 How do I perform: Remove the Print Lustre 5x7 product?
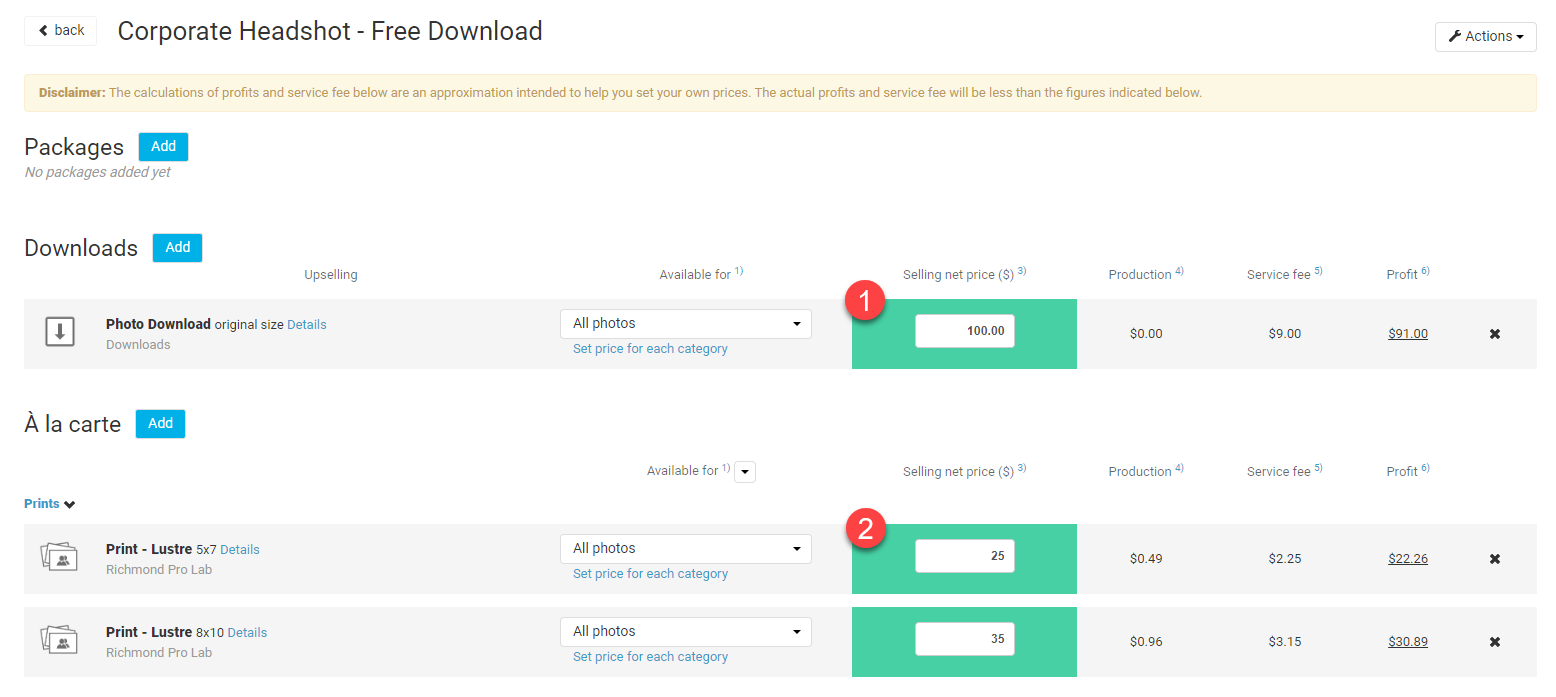click(1495, 559)
